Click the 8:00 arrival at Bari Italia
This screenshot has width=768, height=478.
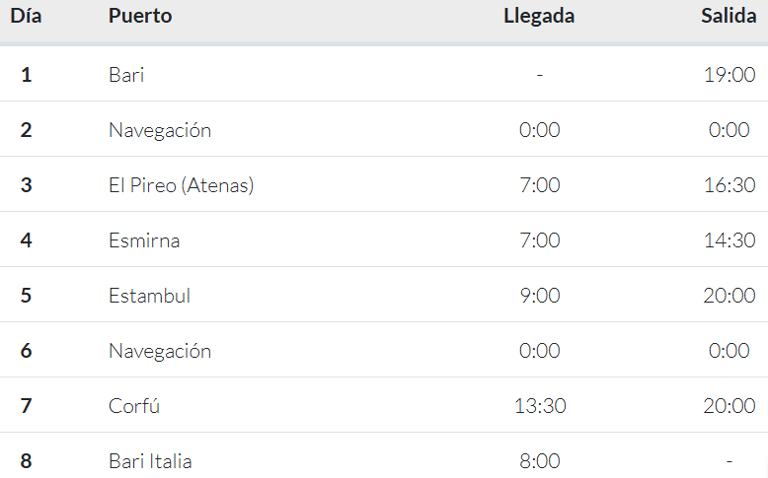click(x=540, y=461)
